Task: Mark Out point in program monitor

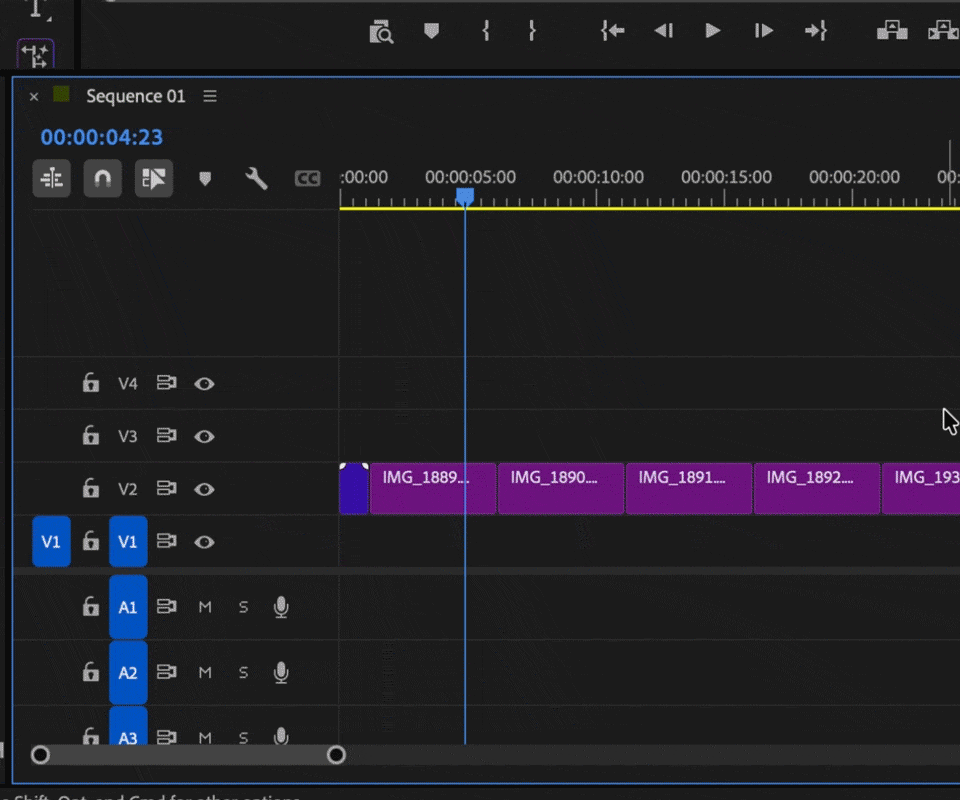Action: [532, 31]
